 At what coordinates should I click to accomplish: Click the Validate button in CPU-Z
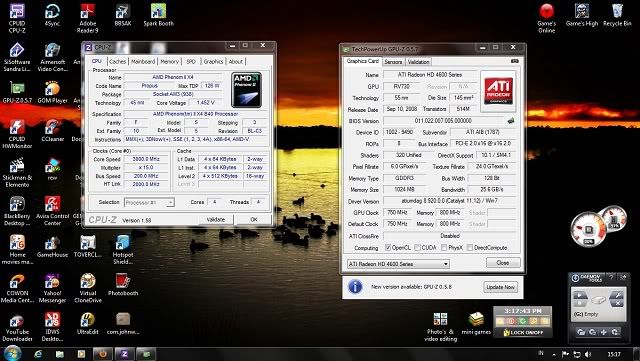pyautogui.click(x=216, y=219)
